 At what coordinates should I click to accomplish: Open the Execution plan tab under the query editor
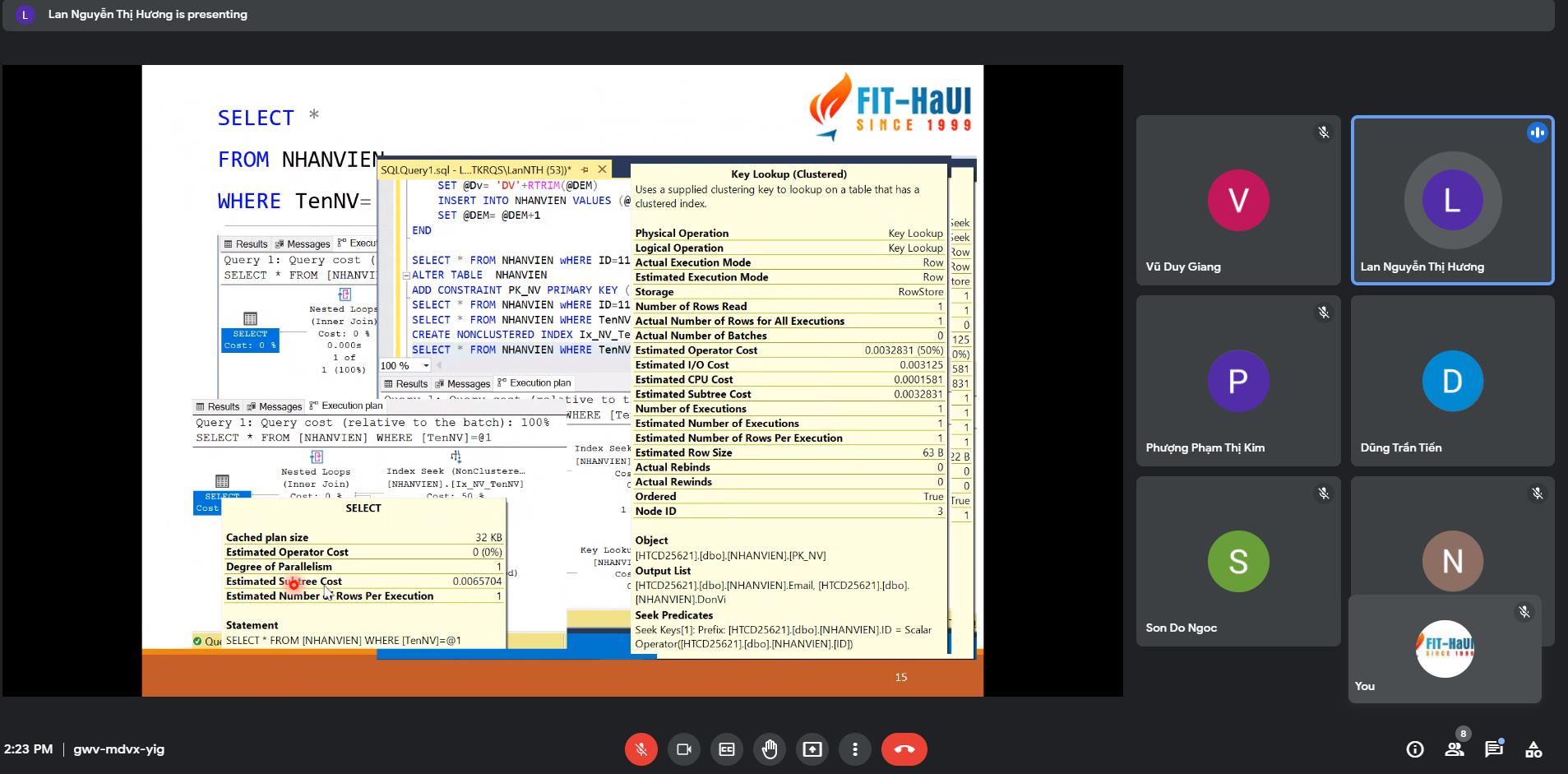tap(534, 383)
